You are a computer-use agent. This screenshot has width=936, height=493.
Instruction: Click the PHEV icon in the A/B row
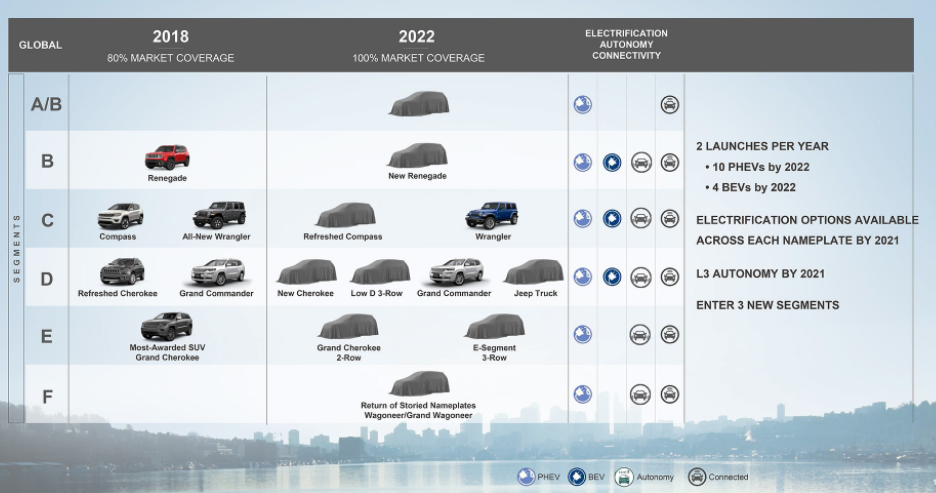(x=582, y=104)
